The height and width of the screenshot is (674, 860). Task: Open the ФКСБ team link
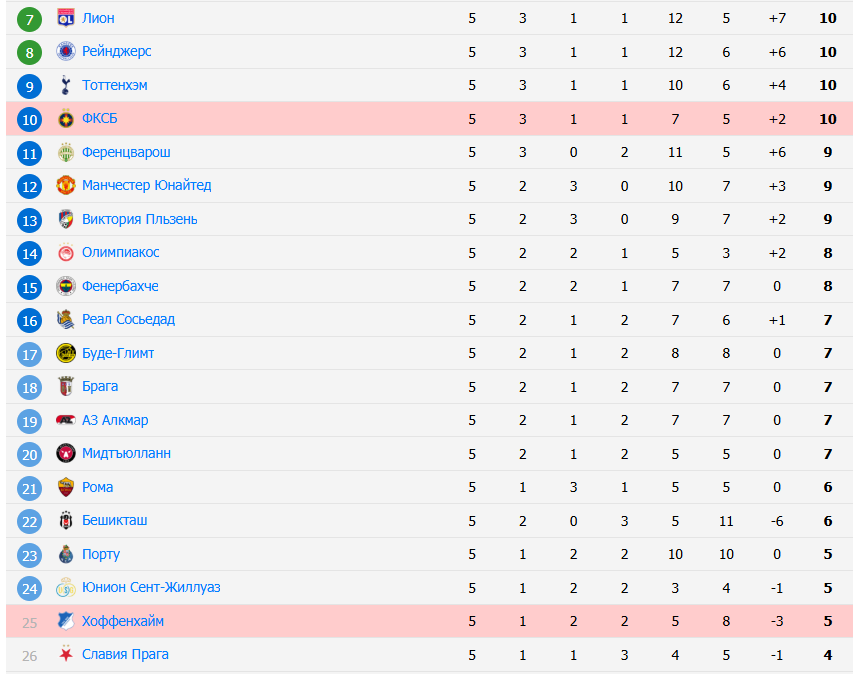100,119
